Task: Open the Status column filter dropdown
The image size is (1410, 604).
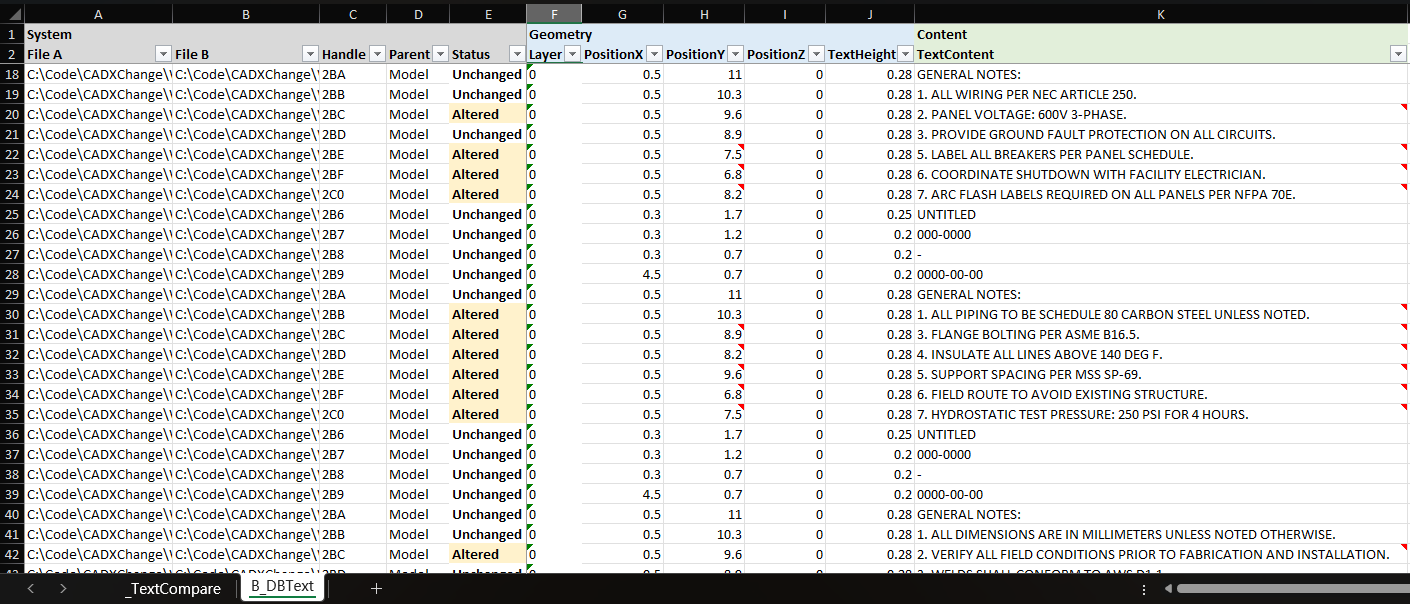Action: click(x=517, y=54)
